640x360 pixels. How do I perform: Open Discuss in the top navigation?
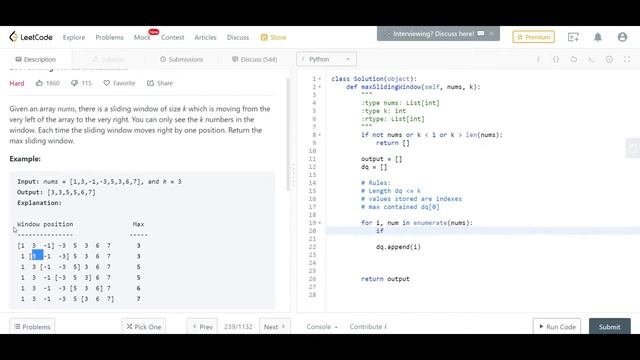(238, 37)
